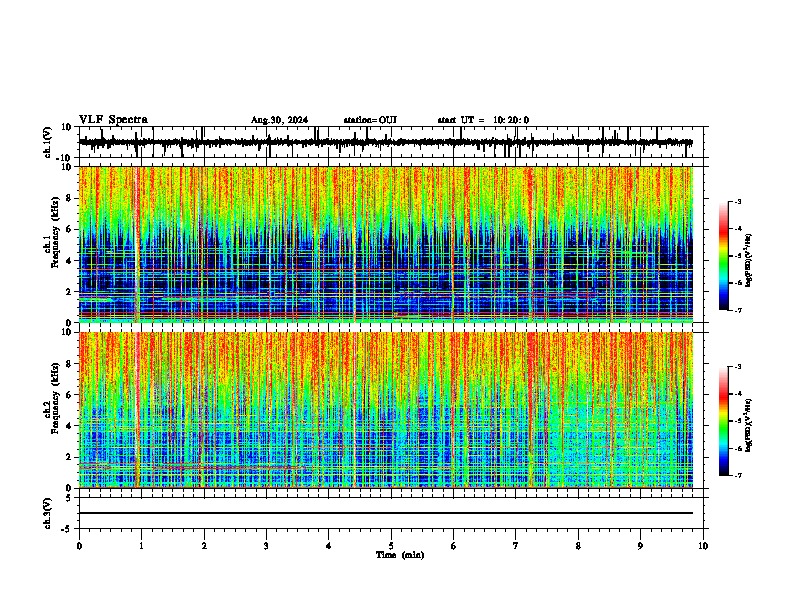This screenshot has height=612, width=792.
Task: Click the time axis tick label "7"
Action: (516, 546)
